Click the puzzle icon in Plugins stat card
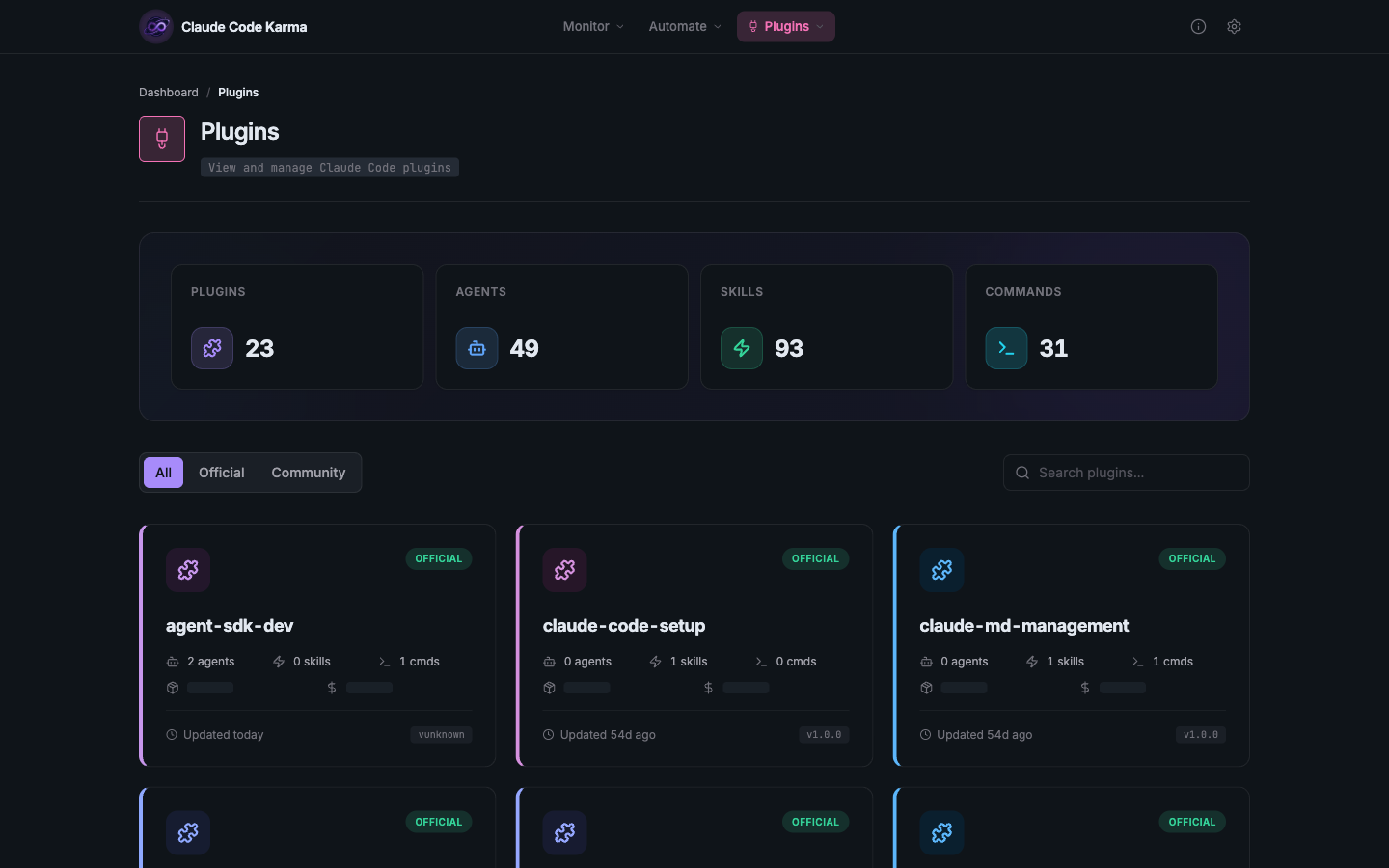This screenshot has width=1389, height=868. coord(212,348)
